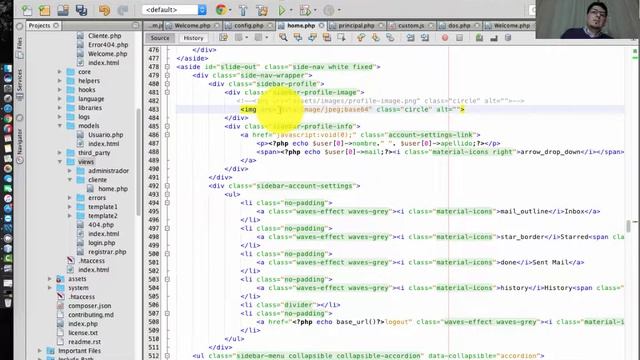This screenshot has height=360, width=640.
Task: Select Usuario.php in the models folder
Action: [x=106, y=135]
